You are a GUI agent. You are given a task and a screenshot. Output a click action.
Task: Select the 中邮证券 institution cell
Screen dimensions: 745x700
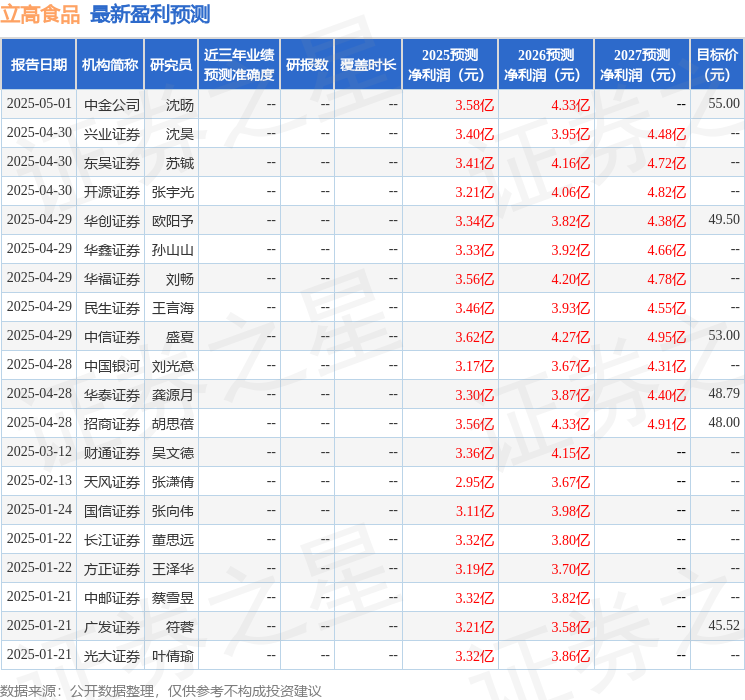112,598
